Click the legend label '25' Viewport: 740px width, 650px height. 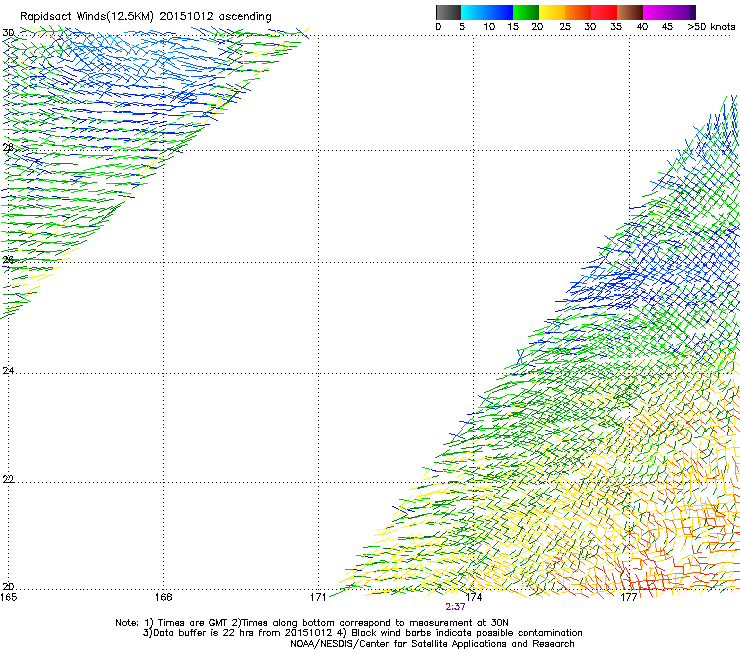coord(565,26)
